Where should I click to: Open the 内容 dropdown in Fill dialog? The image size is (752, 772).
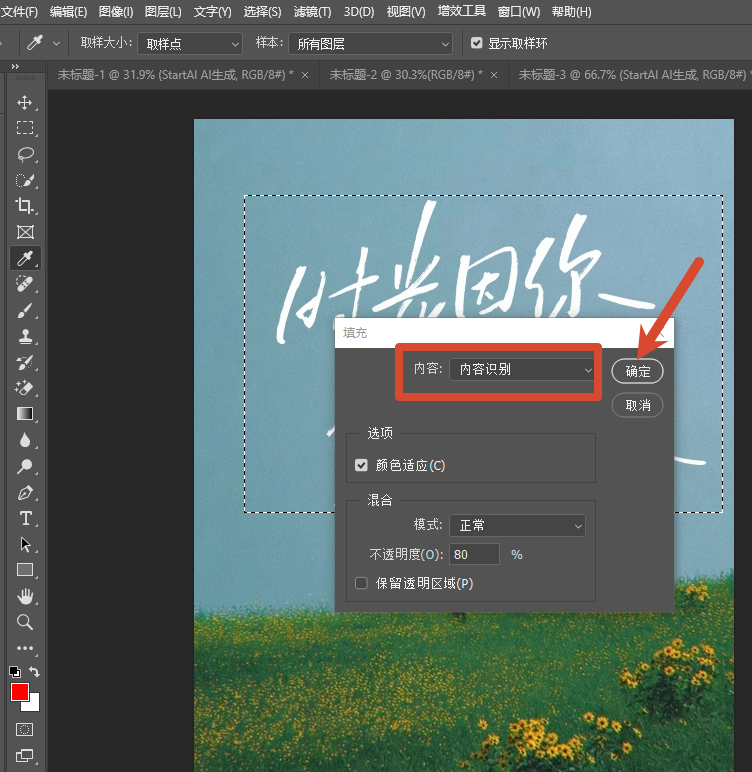[x=522, y=369]
